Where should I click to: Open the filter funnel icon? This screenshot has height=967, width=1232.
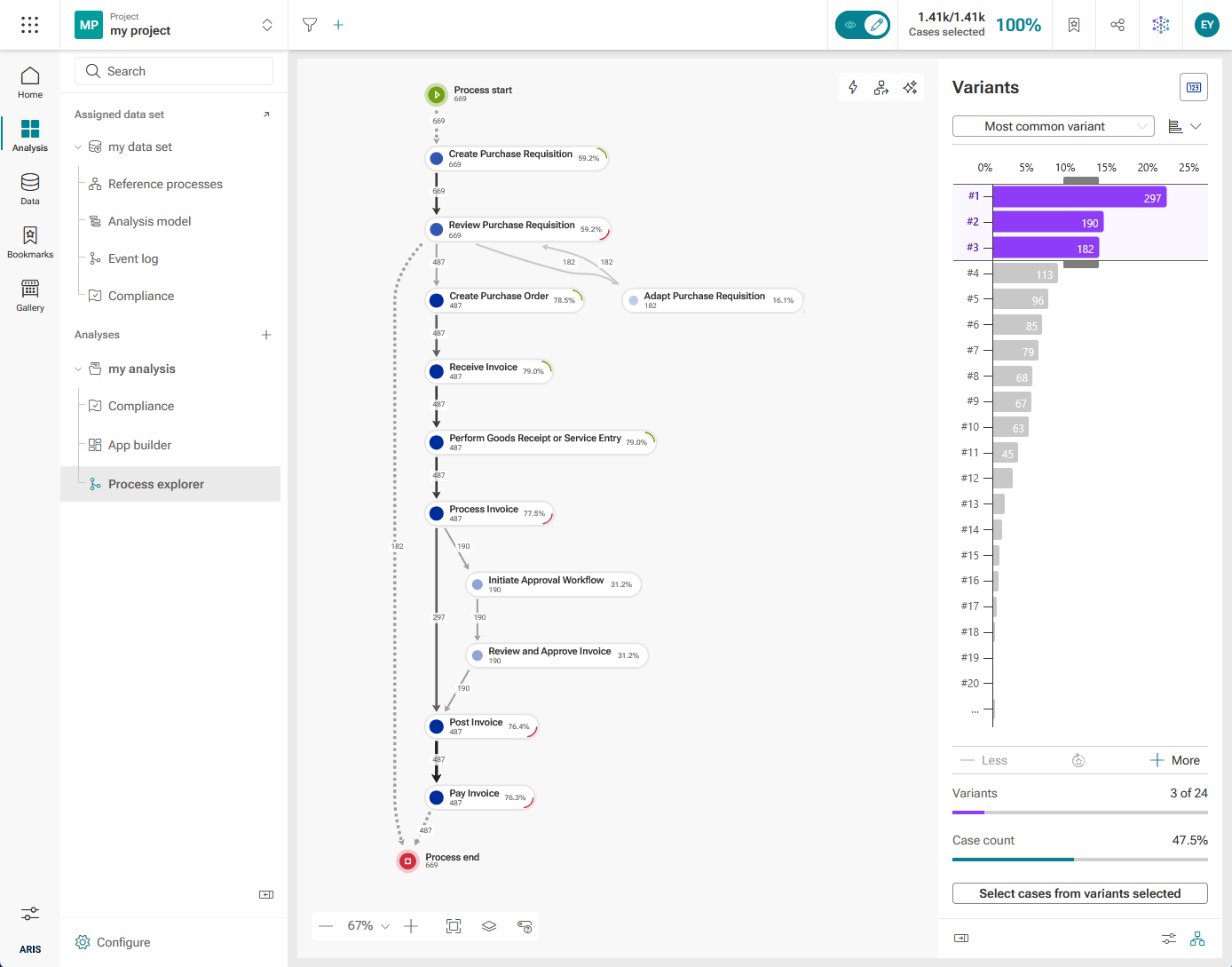click(x=310, y=25)
